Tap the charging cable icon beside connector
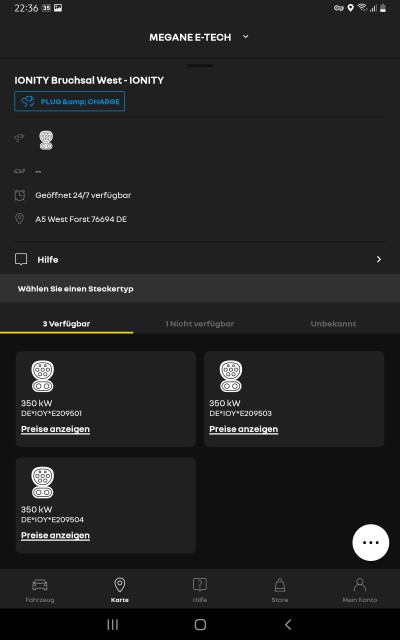 [19, 138]
